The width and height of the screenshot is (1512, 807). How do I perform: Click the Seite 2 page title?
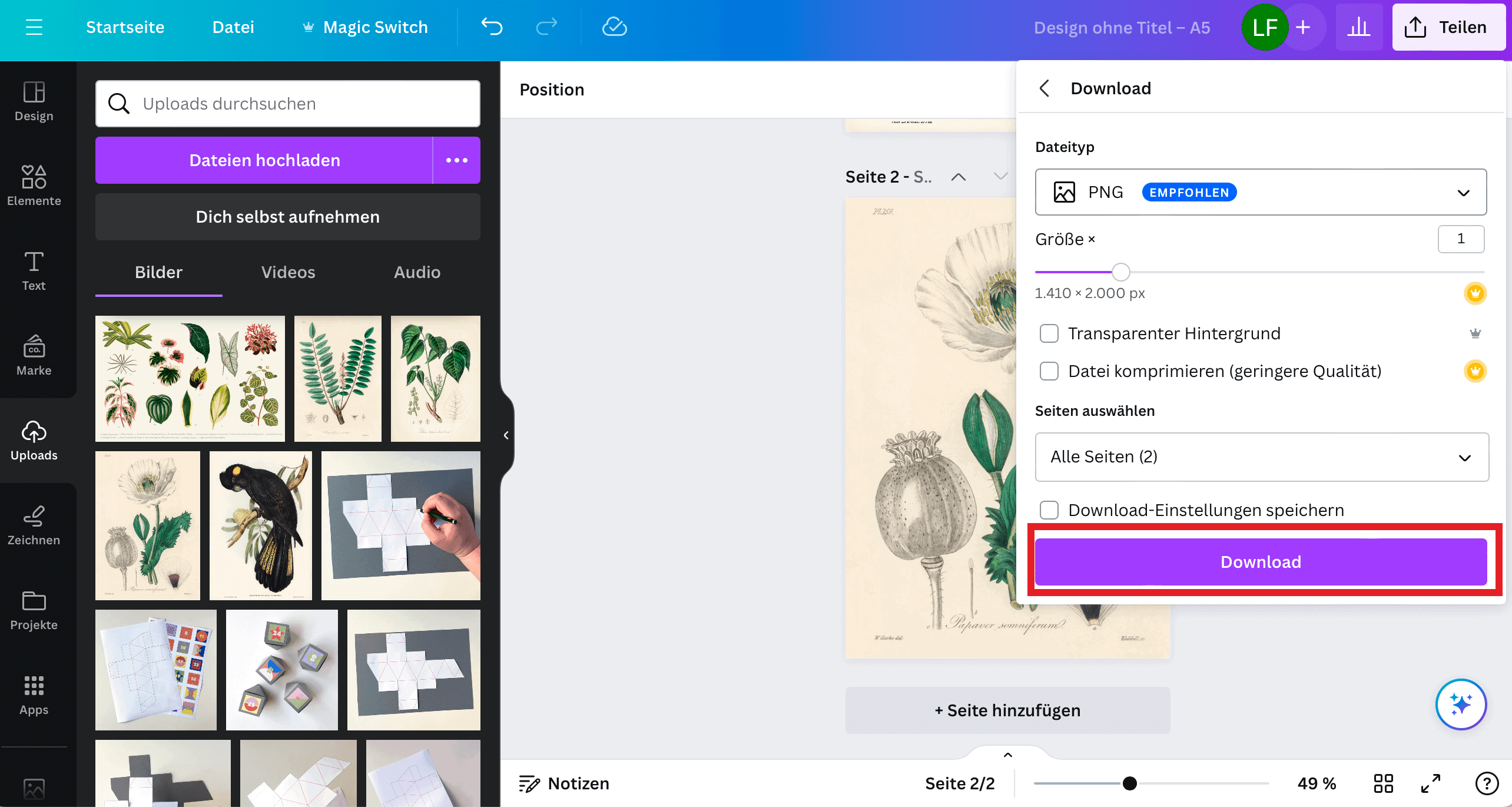pyautogui.click(x=888, y=177)
